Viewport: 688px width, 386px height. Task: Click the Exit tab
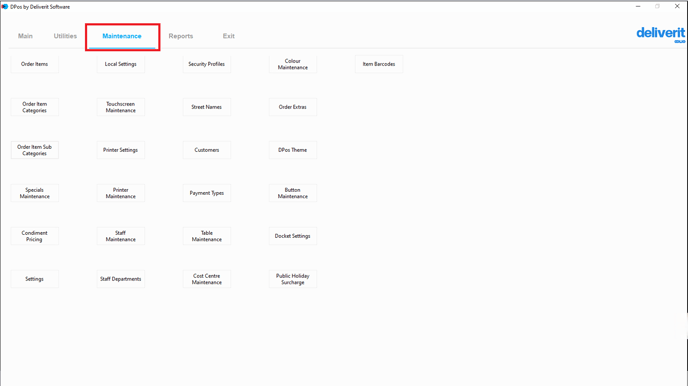pos(229,36)
